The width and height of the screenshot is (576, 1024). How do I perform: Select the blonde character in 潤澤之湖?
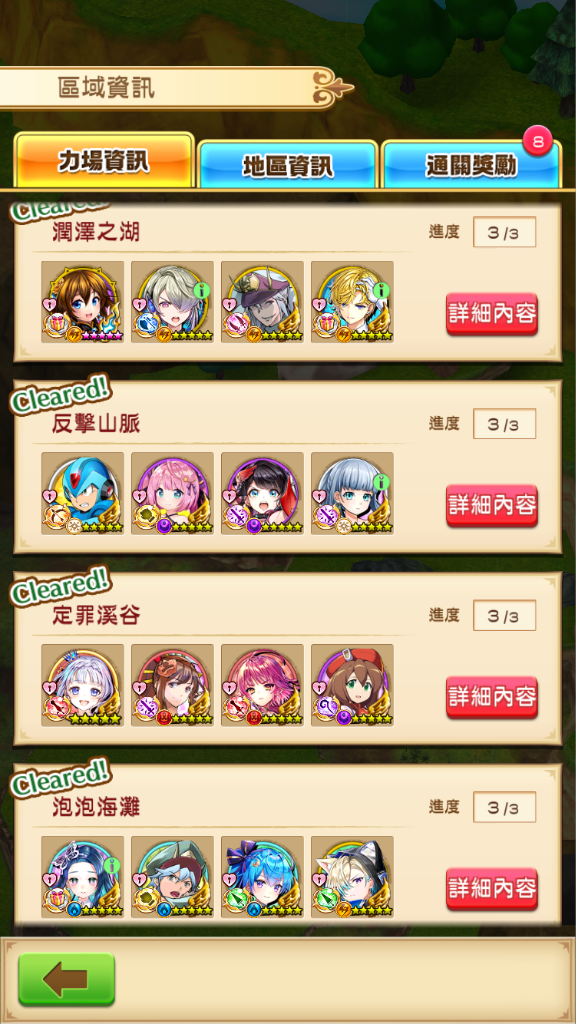pyautogui.click(x=353, y=302)
